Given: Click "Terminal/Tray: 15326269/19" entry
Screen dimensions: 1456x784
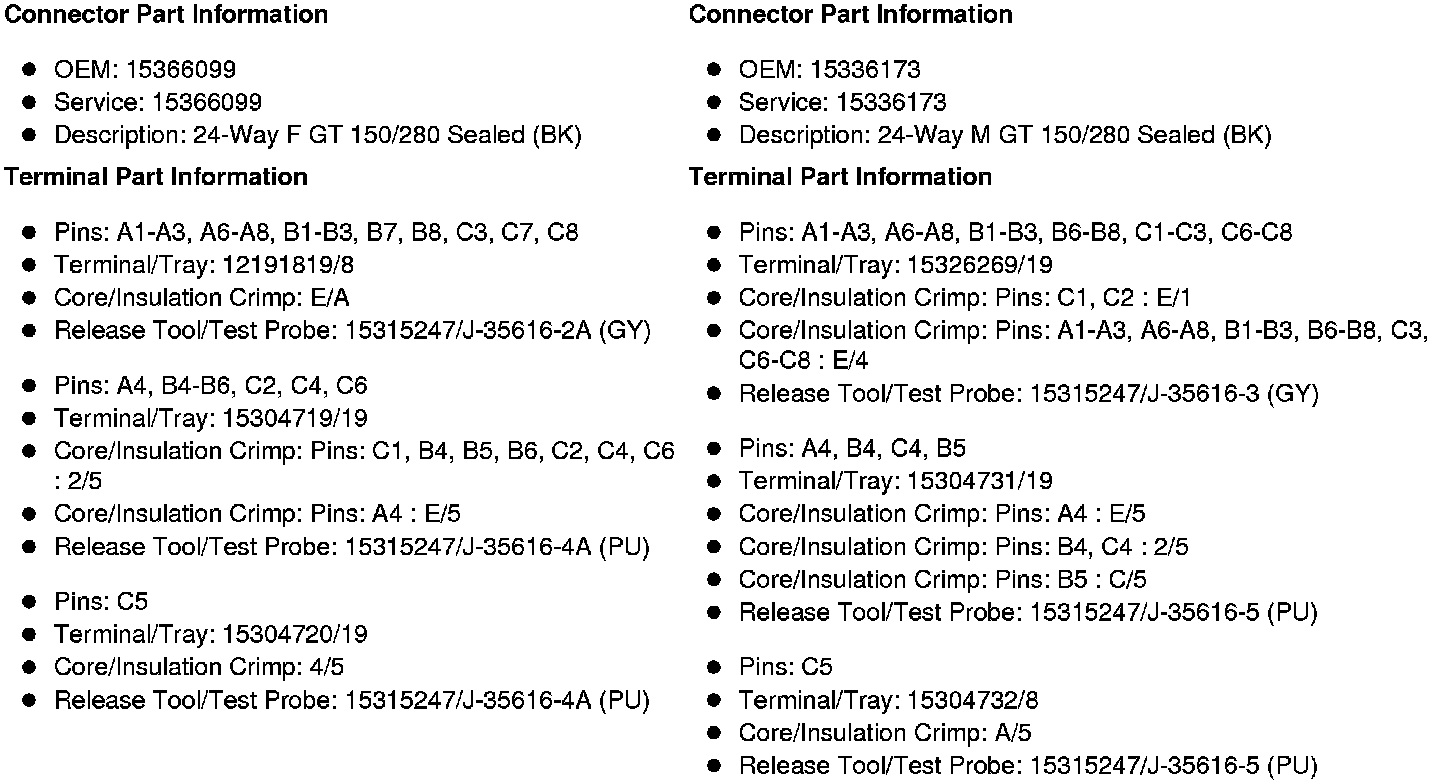Looking at the screenshot, I should pos(895,266).
